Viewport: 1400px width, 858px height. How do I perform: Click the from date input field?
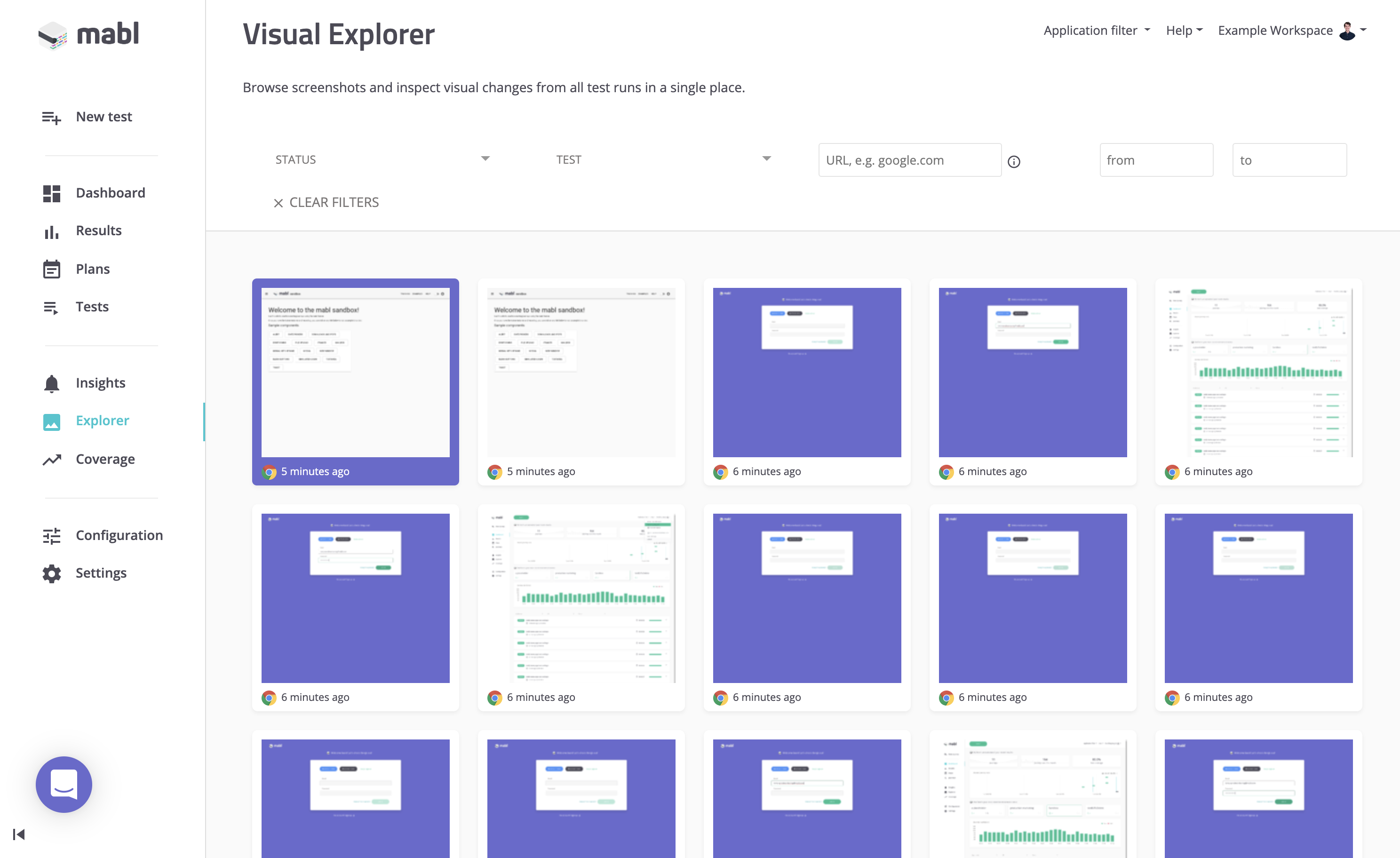(x=1156, y=160)
